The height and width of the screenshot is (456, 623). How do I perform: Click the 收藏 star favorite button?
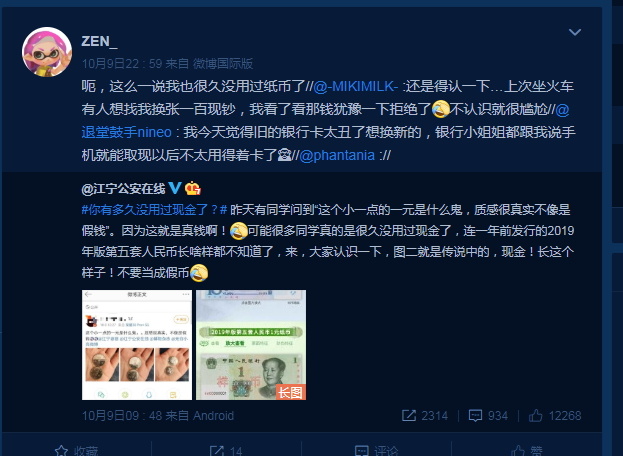[x=76, y=450]
